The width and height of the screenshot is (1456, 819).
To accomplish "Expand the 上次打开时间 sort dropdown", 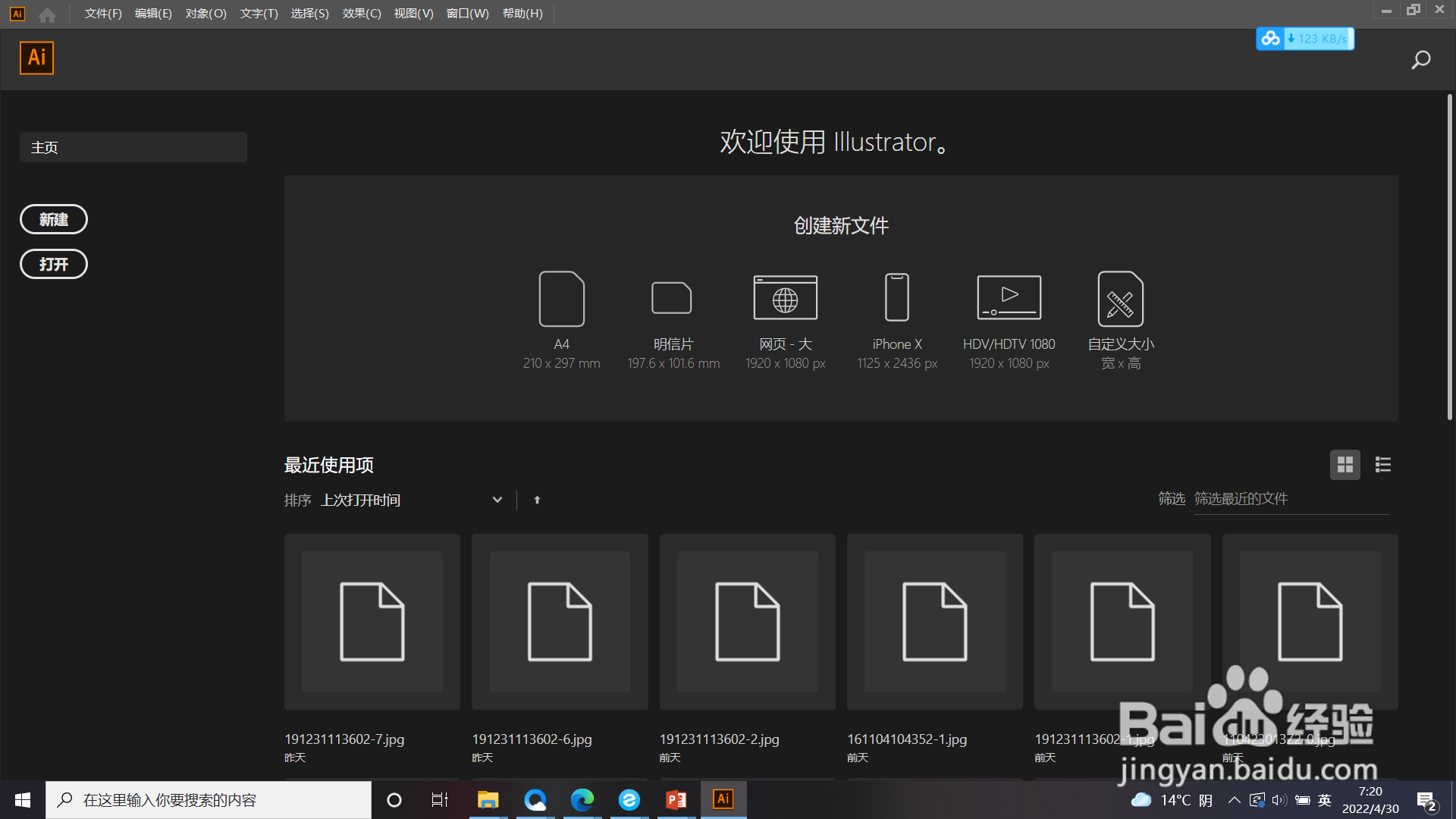I will pyautogui.click(x=411, y=500).
